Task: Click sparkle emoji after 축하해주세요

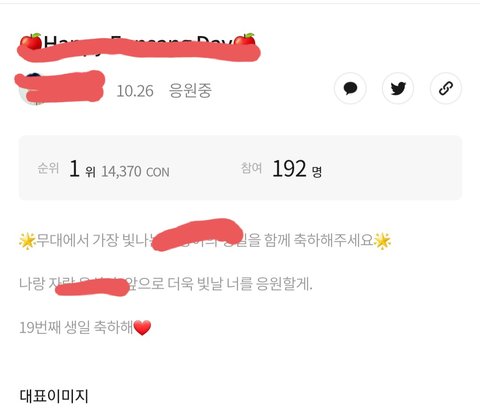Action: click(383, 241)
